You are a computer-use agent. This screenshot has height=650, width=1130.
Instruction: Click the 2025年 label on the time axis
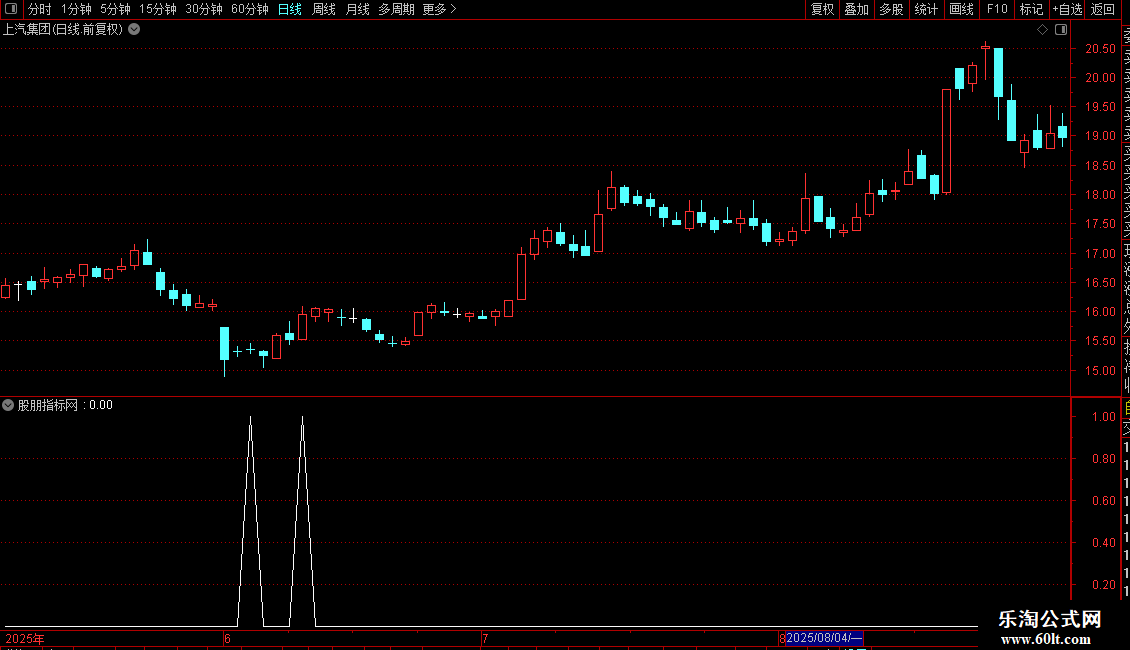(25, 638)
